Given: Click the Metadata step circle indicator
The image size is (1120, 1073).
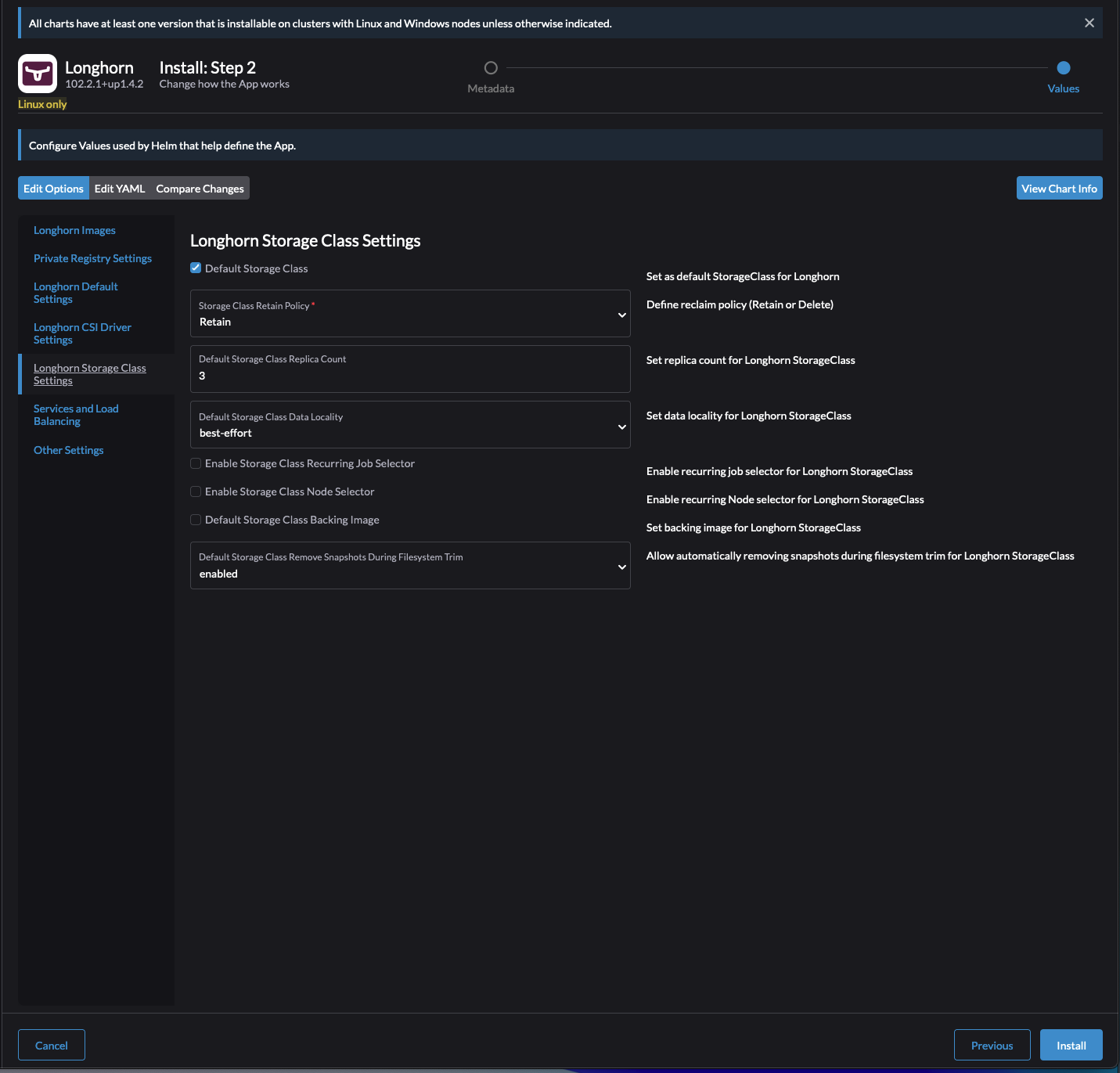Looking at the screenshot, I should coord(491,68).
